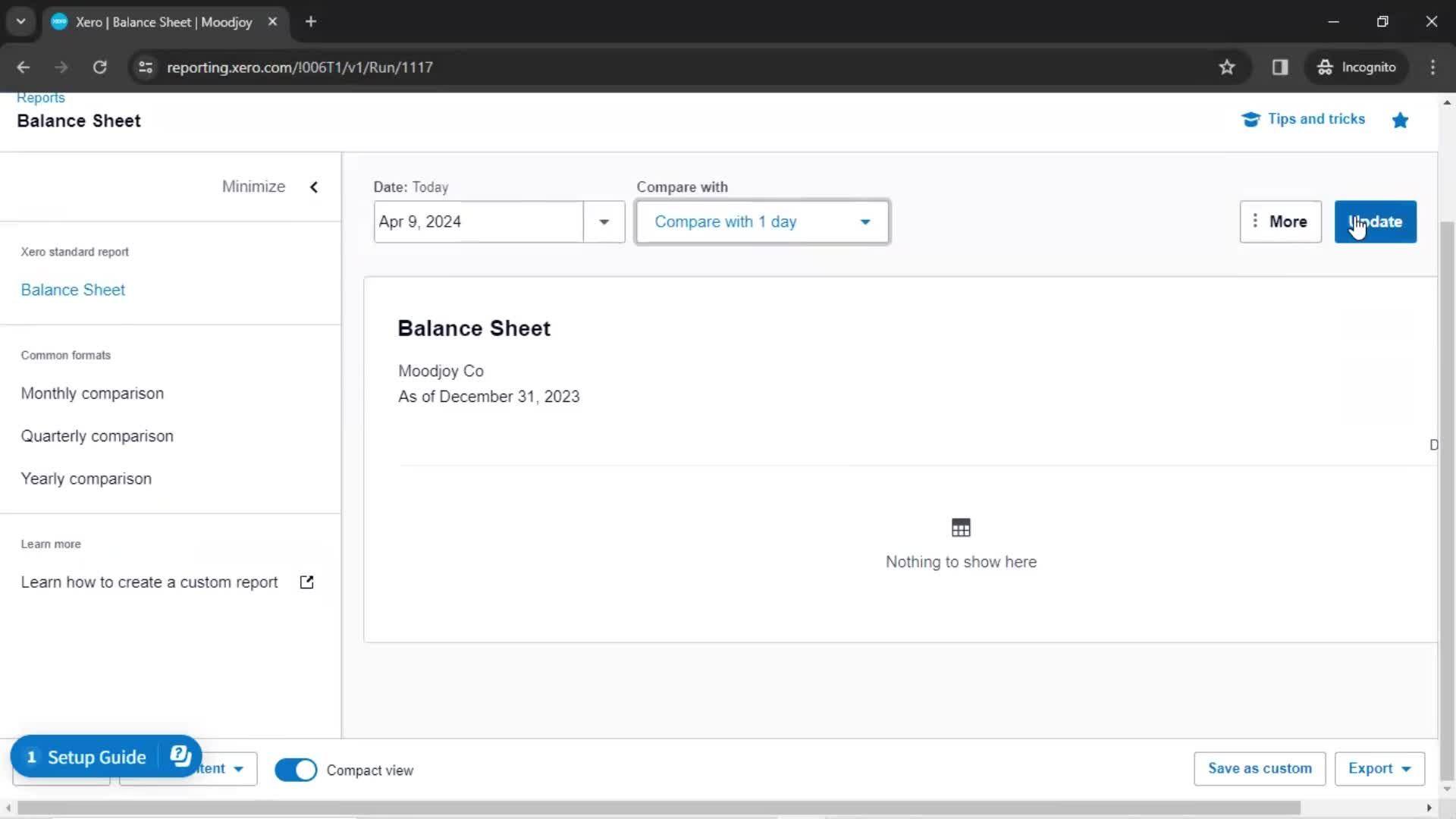
Task: Click the horizontal scrollbar at the bottom
Action: 658,808
